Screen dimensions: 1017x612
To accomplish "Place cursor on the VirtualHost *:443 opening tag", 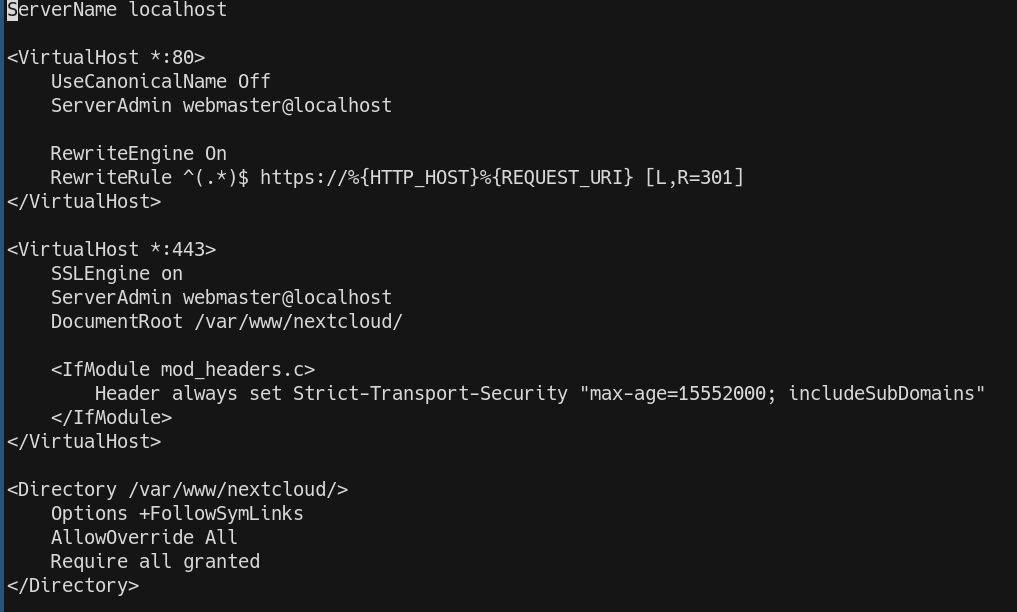I will [111, 250].
